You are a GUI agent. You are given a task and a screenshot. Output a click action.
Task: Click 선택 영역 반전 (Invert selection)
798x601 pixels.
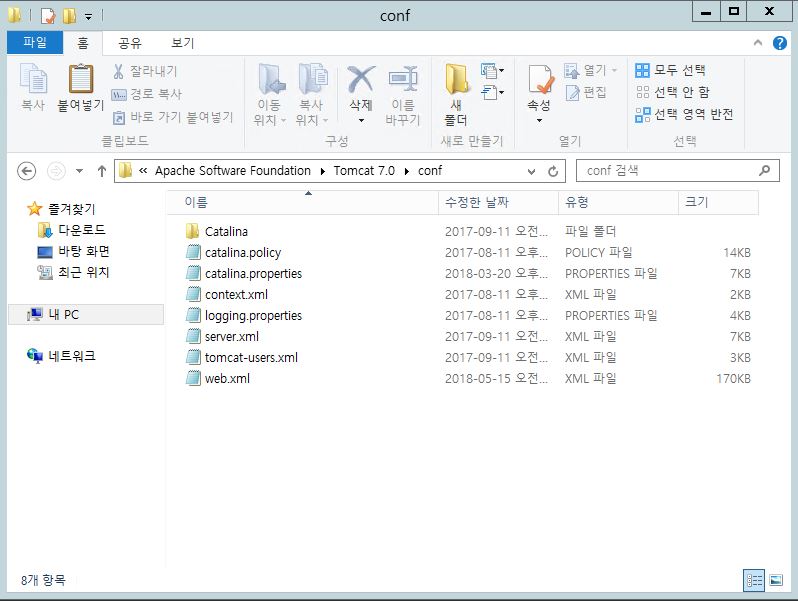684,114
